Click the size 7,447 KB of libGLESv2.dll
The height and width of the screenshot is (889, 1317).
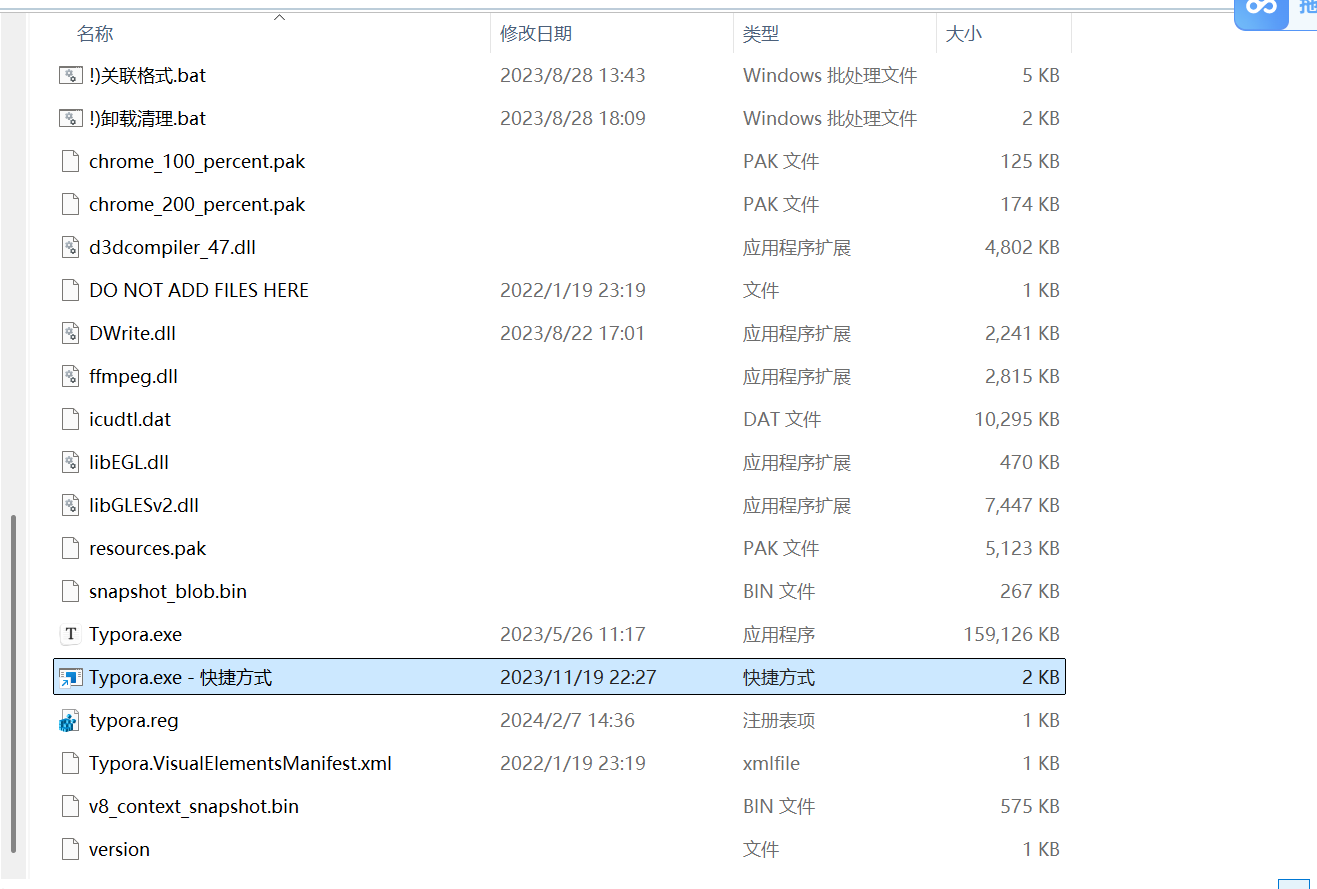pos(1022,505)
